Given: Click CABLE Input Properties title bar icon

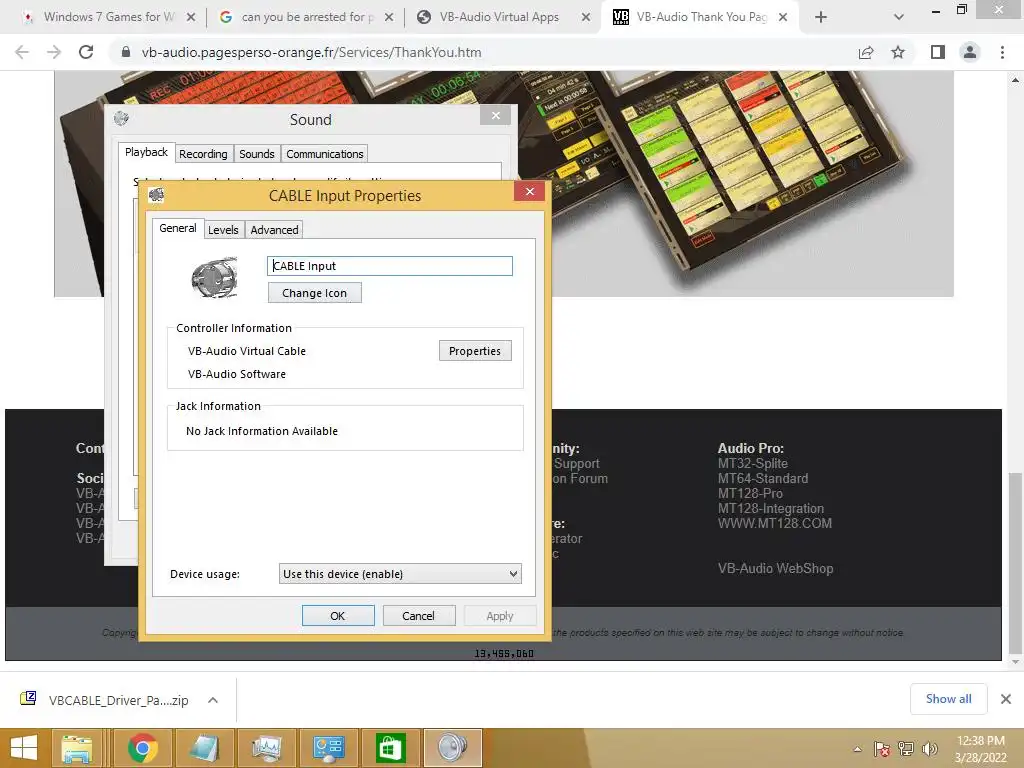Looking at the screenshot, I should (x=156, y=195).
